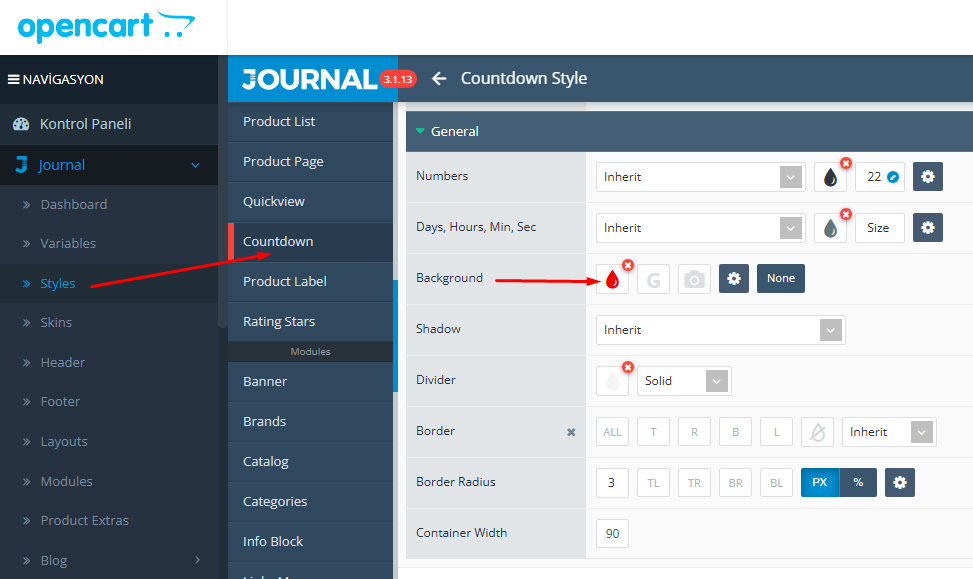
Task: Open Product List styles
Action: click(x=310, y=122)
